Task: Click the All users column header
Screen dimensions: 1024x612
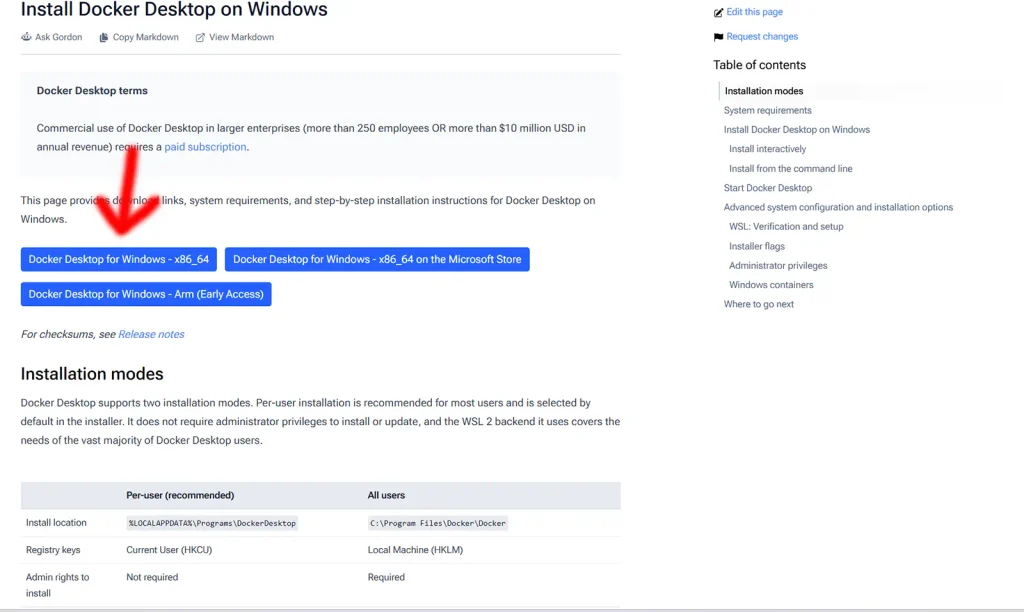Action: [x=386, y=495]
